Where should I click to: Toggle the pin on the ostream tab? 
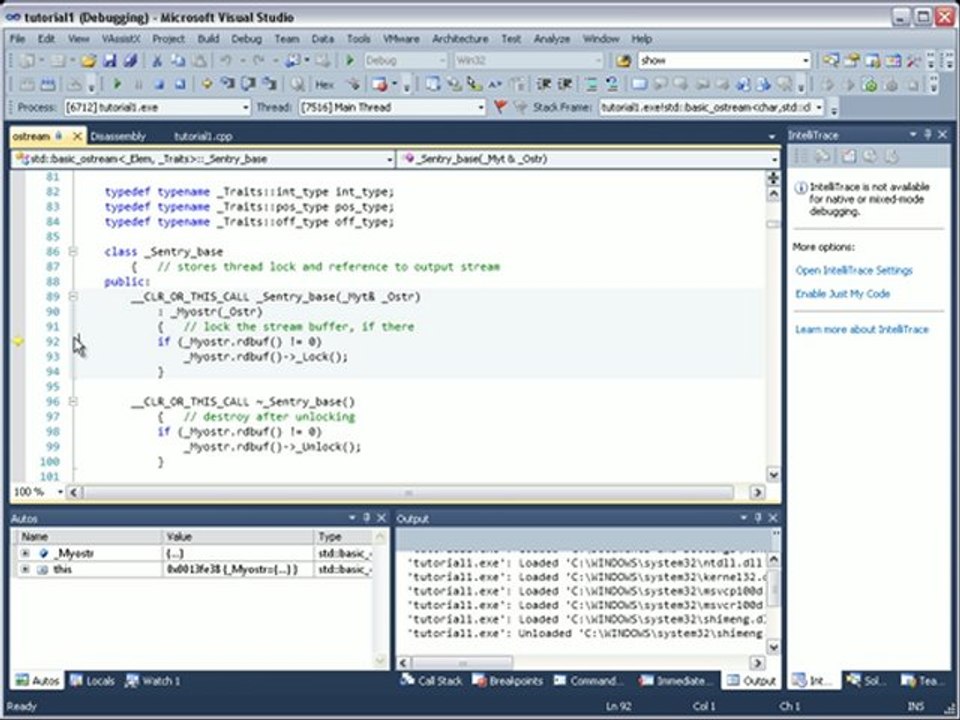[59, 136]
